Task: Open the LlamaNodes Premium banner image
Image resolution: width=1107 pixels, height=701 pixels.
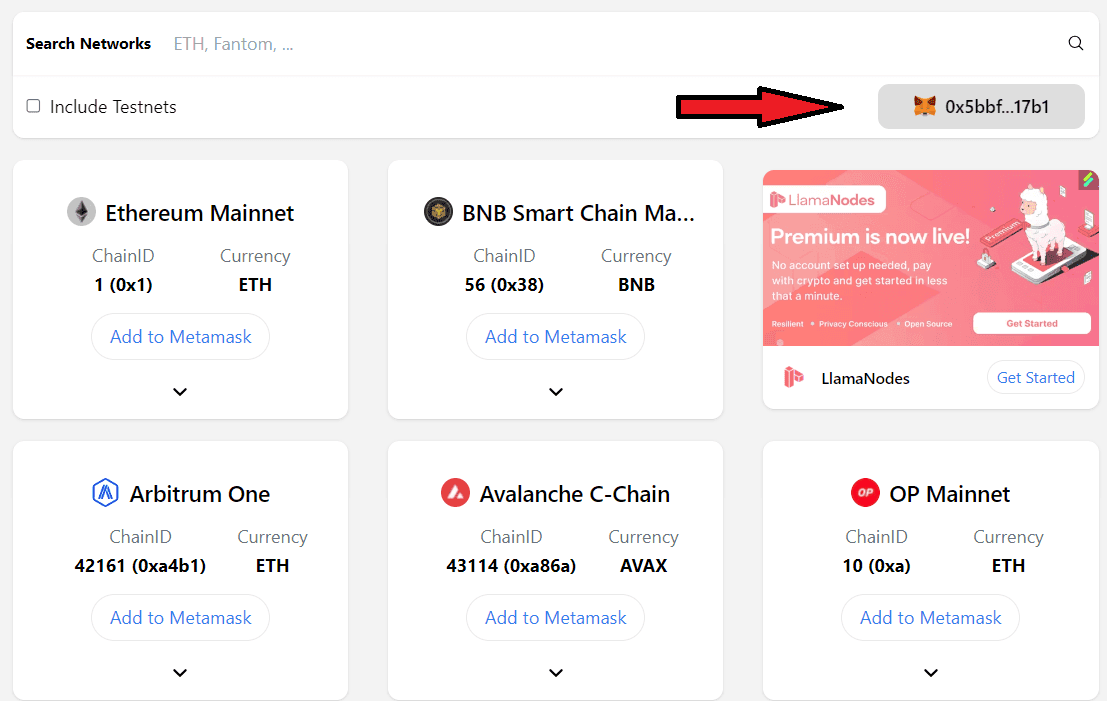Action: pyautogui.click(x=930, y=257)
